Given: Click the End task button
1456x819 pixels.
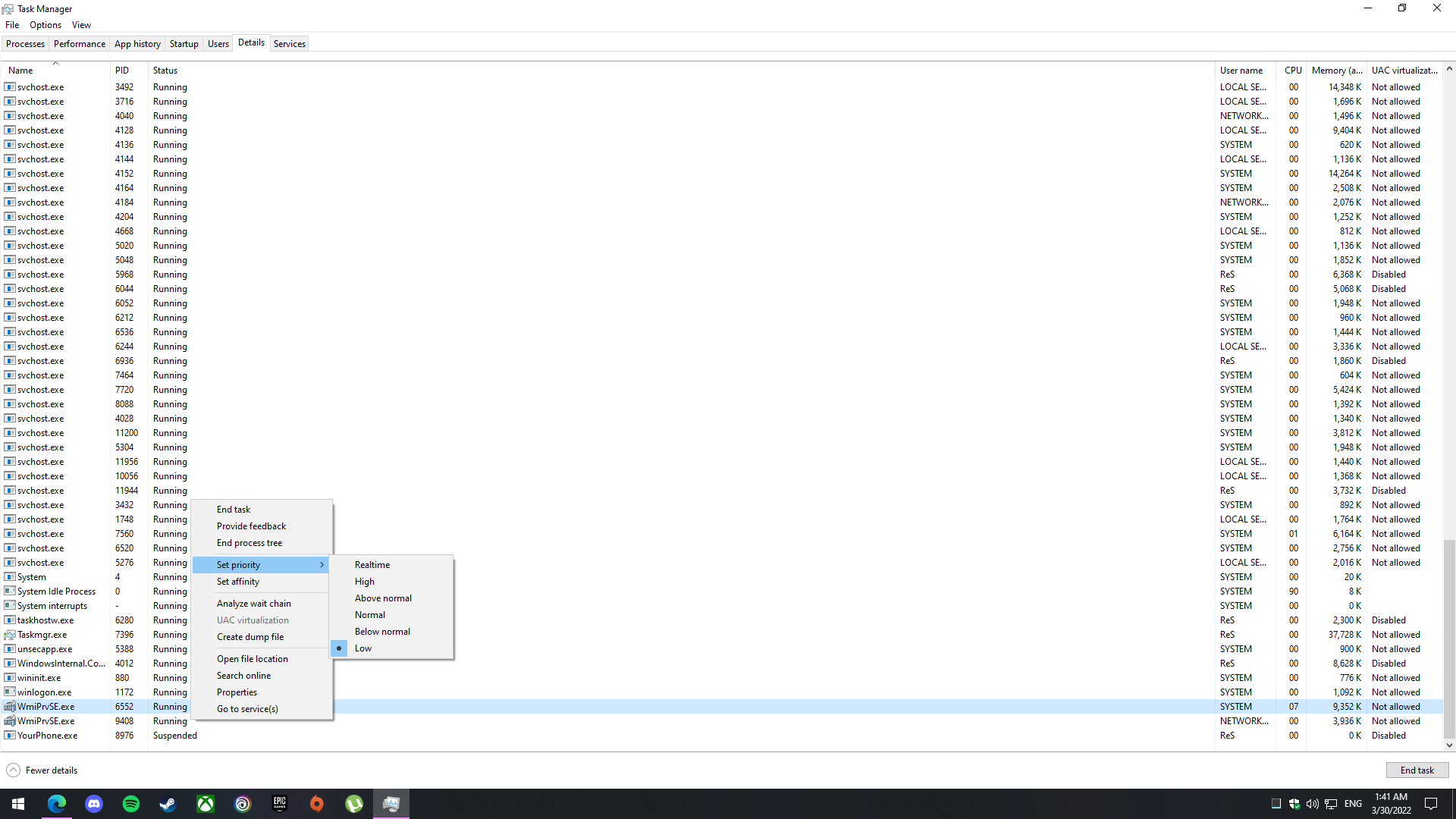Looking at the screenshot, I should 1417,770.
